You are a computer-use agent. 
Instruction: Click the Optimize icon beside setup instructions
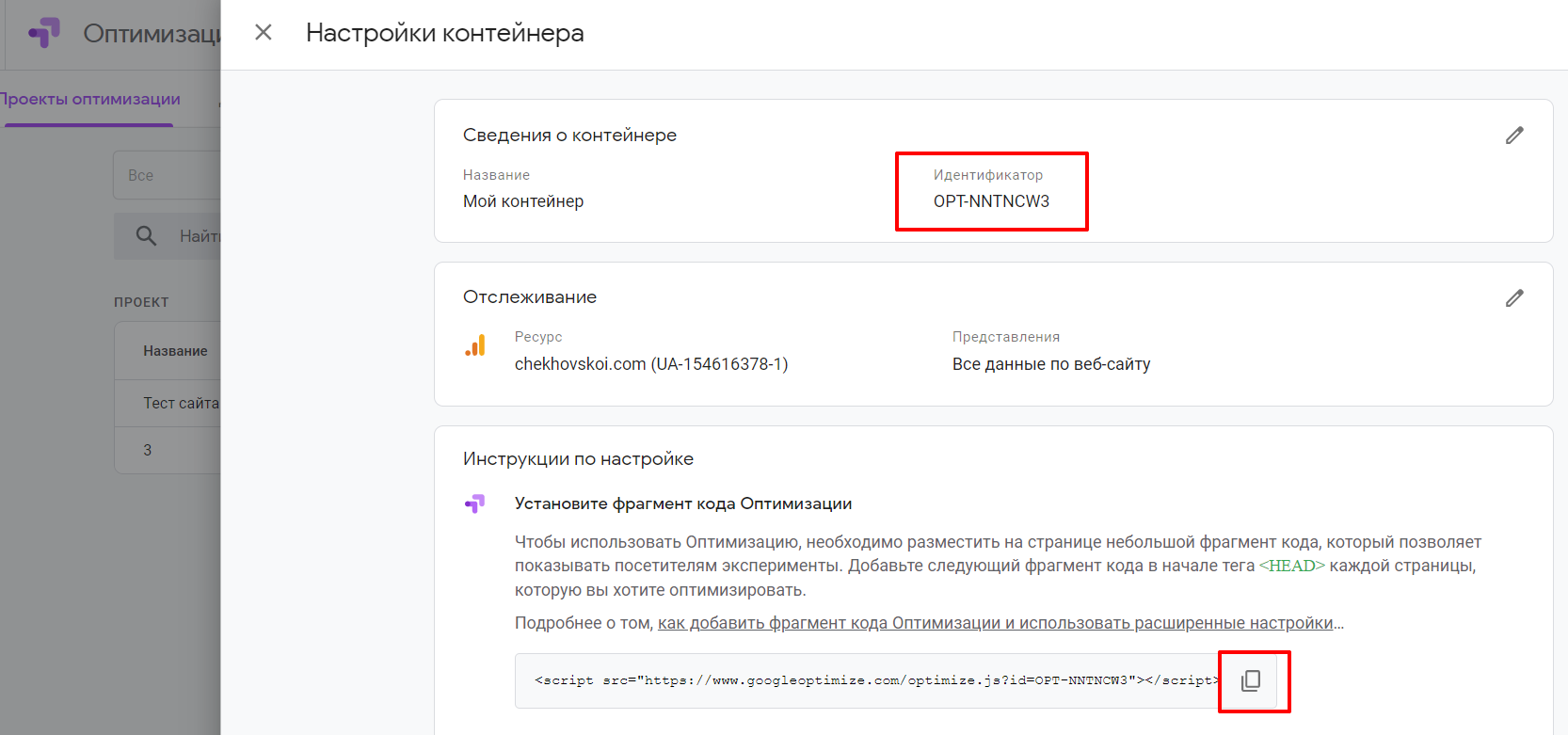475,503
